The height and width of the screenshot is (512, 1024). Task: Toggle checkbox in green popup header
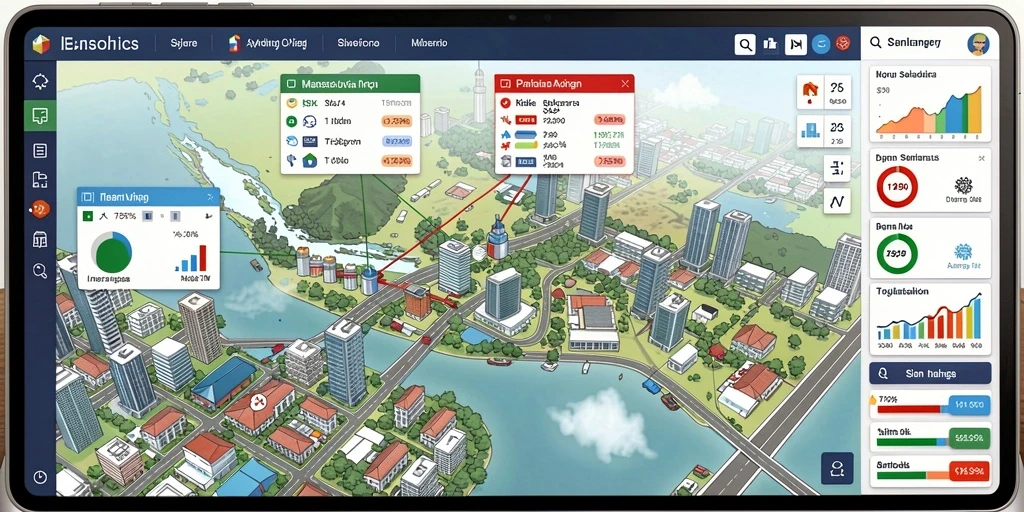291,84
